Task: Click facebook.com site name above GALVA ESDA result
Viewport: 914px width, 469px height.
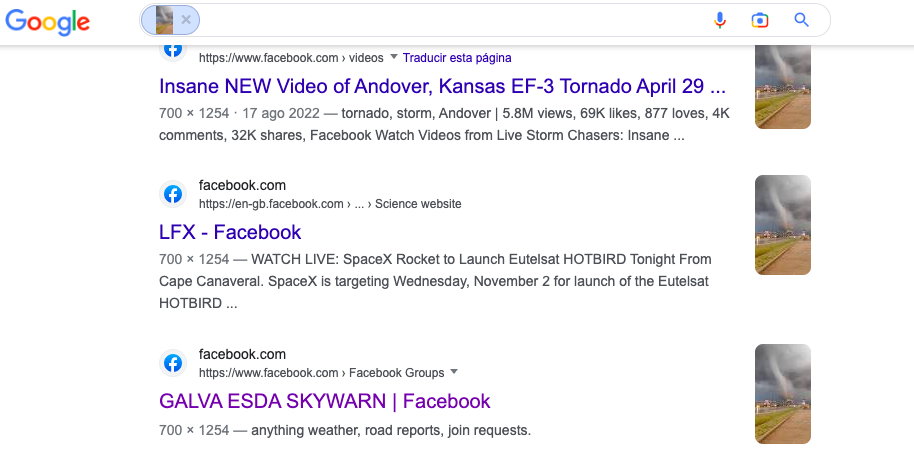Action: 242,354
